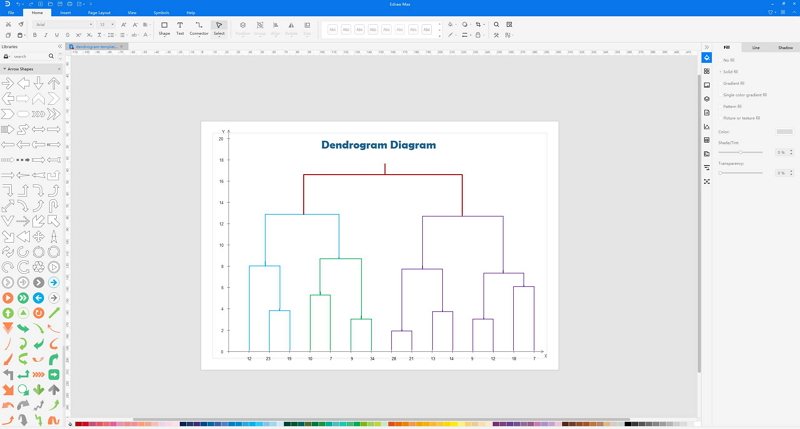Adjust the Transparency slider handle
Viewport: 800px width, 429px height.
[x=720, y=173]
